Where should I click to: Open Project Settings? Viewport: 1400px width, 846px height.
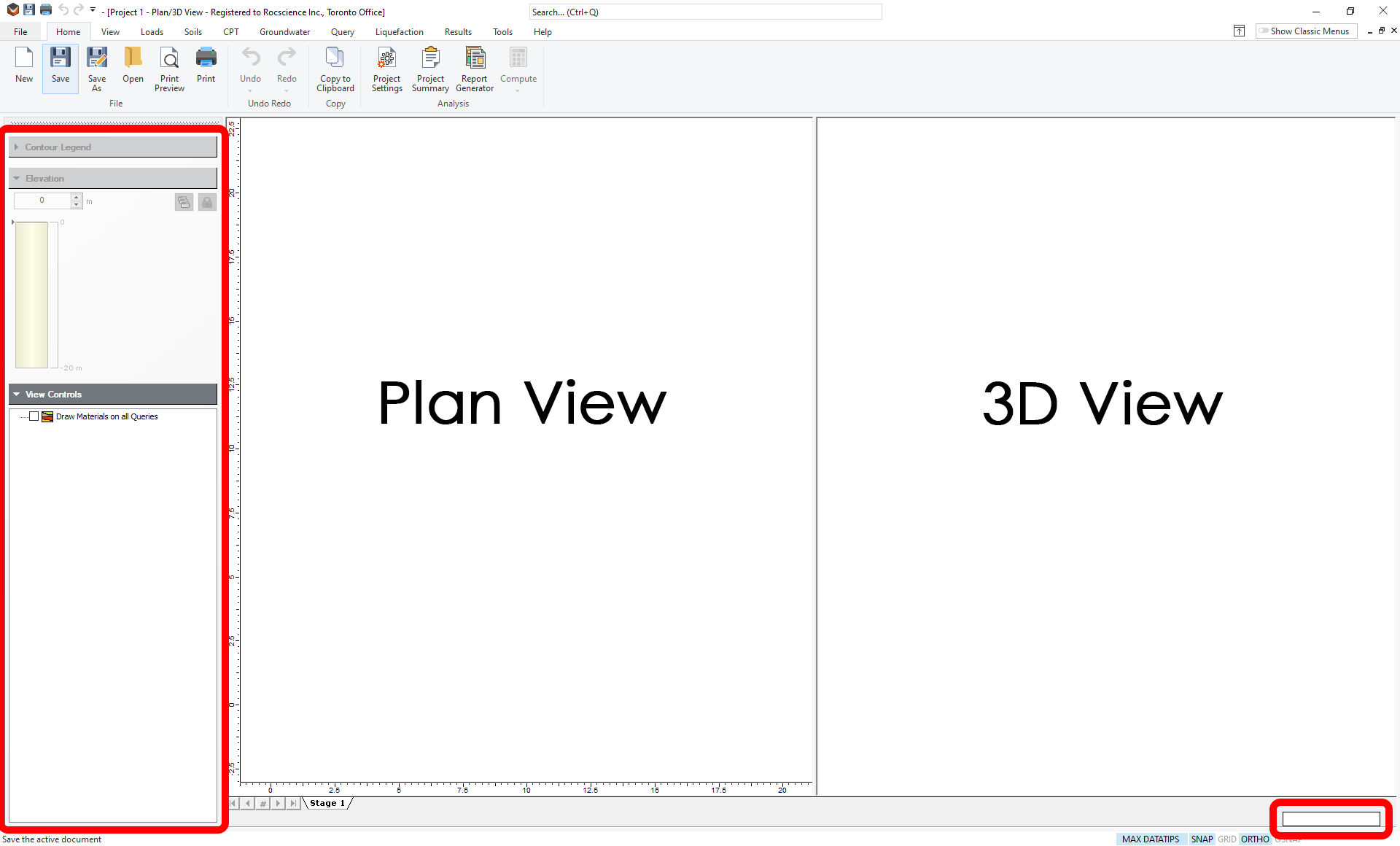386,69
